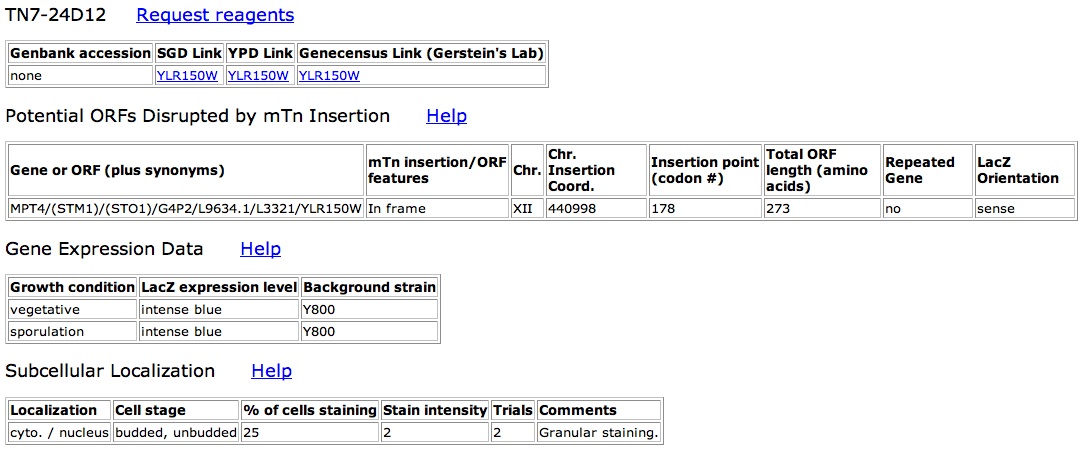This screenshot has width=1082, height=453.
Task: Open the YPD Link YLR150W
Action: coord(258,76)
